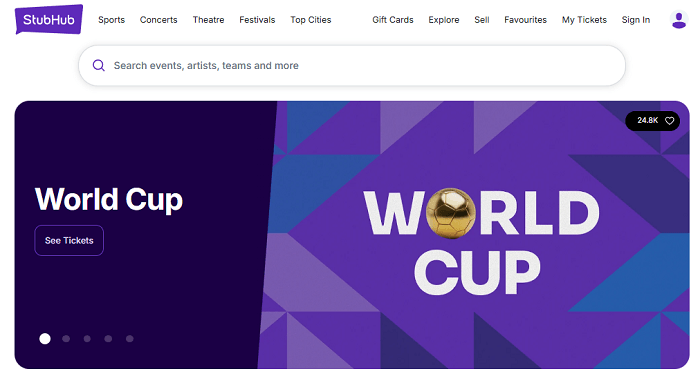Open the Concerts menu

coord(158,20)
